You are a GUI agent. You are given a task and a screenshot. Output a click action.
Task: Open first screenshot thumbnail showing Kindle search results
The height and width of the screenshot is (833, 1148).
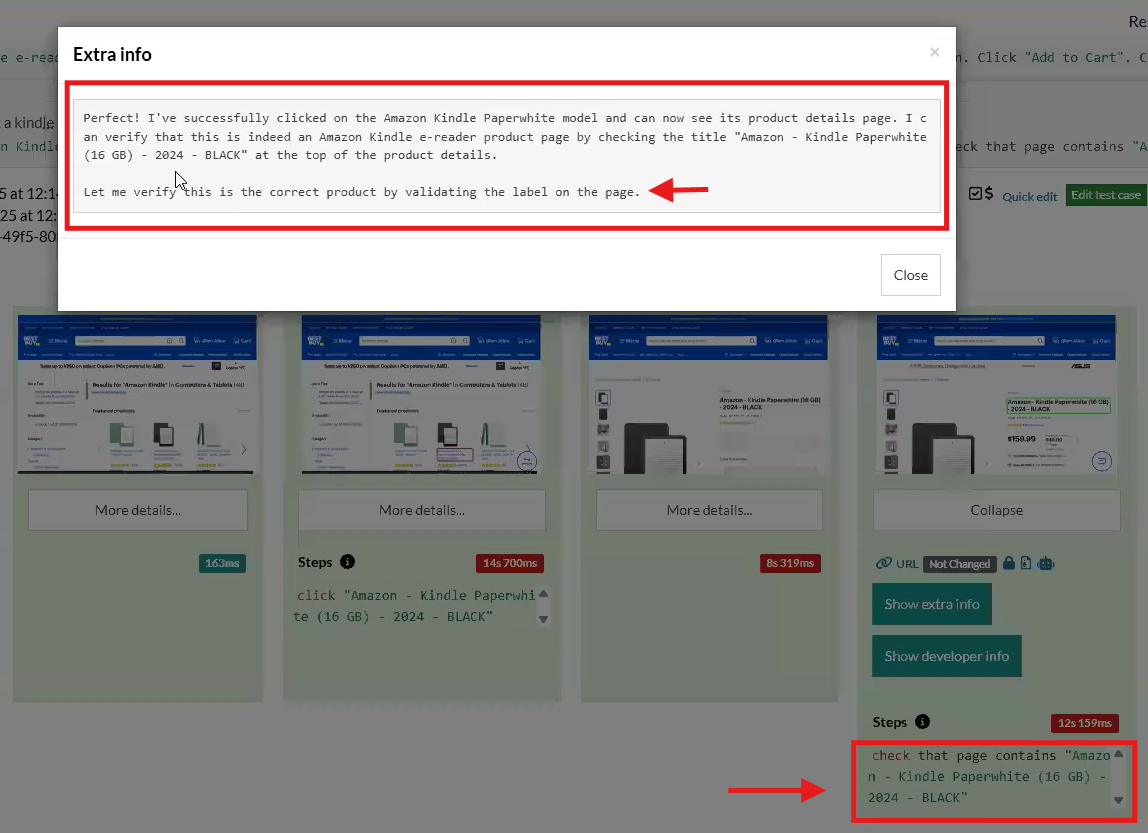pyautogui.click(x=138, y=395)
